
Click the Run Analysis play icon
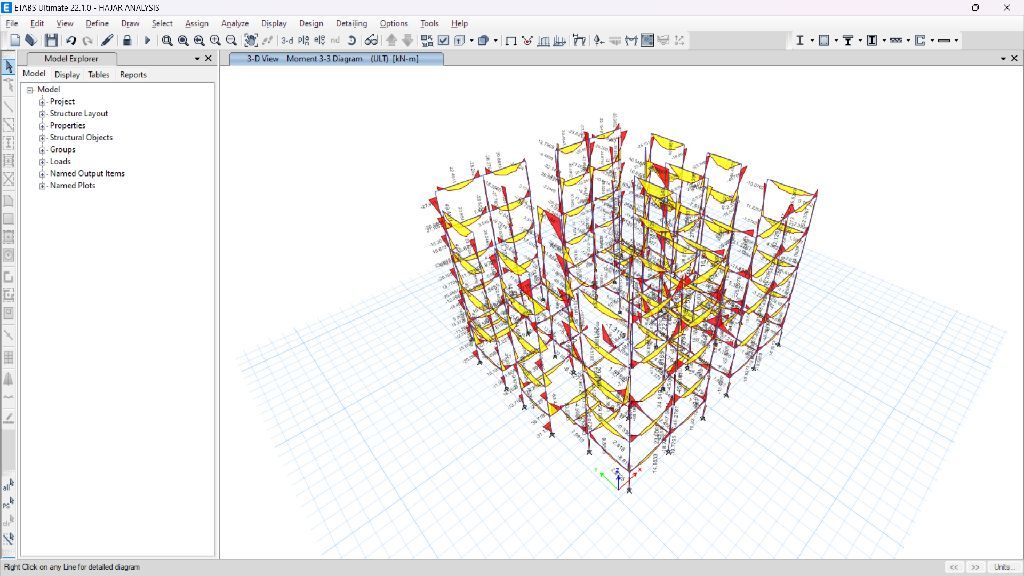147,40
